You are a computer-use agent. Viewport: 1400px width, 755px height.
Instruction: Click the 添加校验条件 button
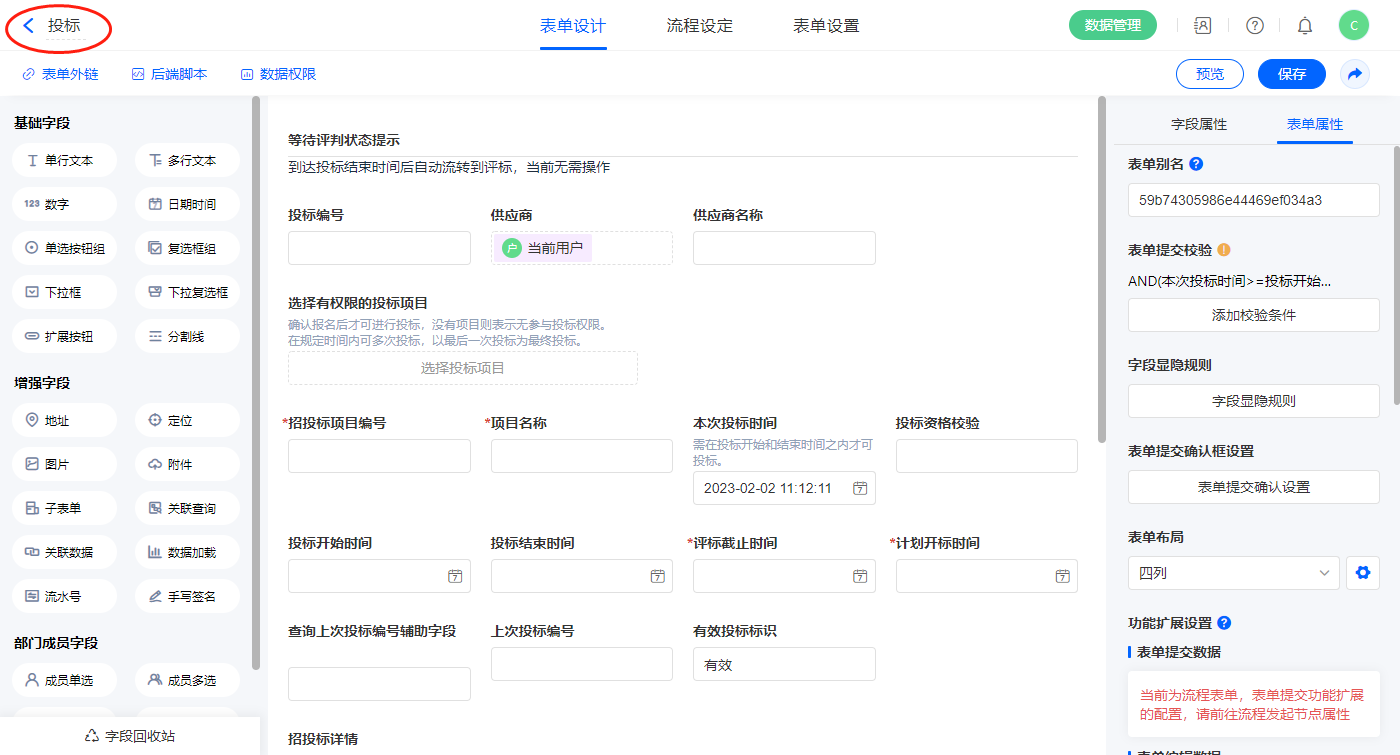click(1253, 315)
